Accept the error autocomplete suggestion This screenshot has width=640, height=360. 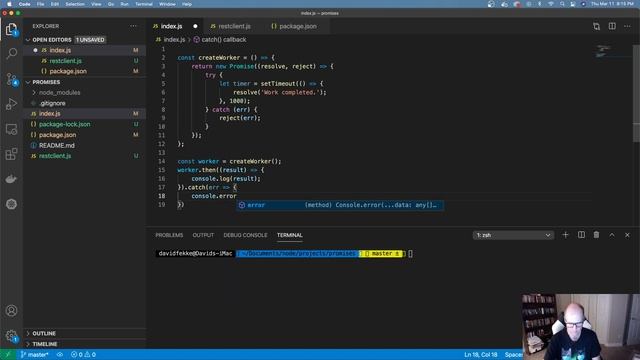point(340,205)
